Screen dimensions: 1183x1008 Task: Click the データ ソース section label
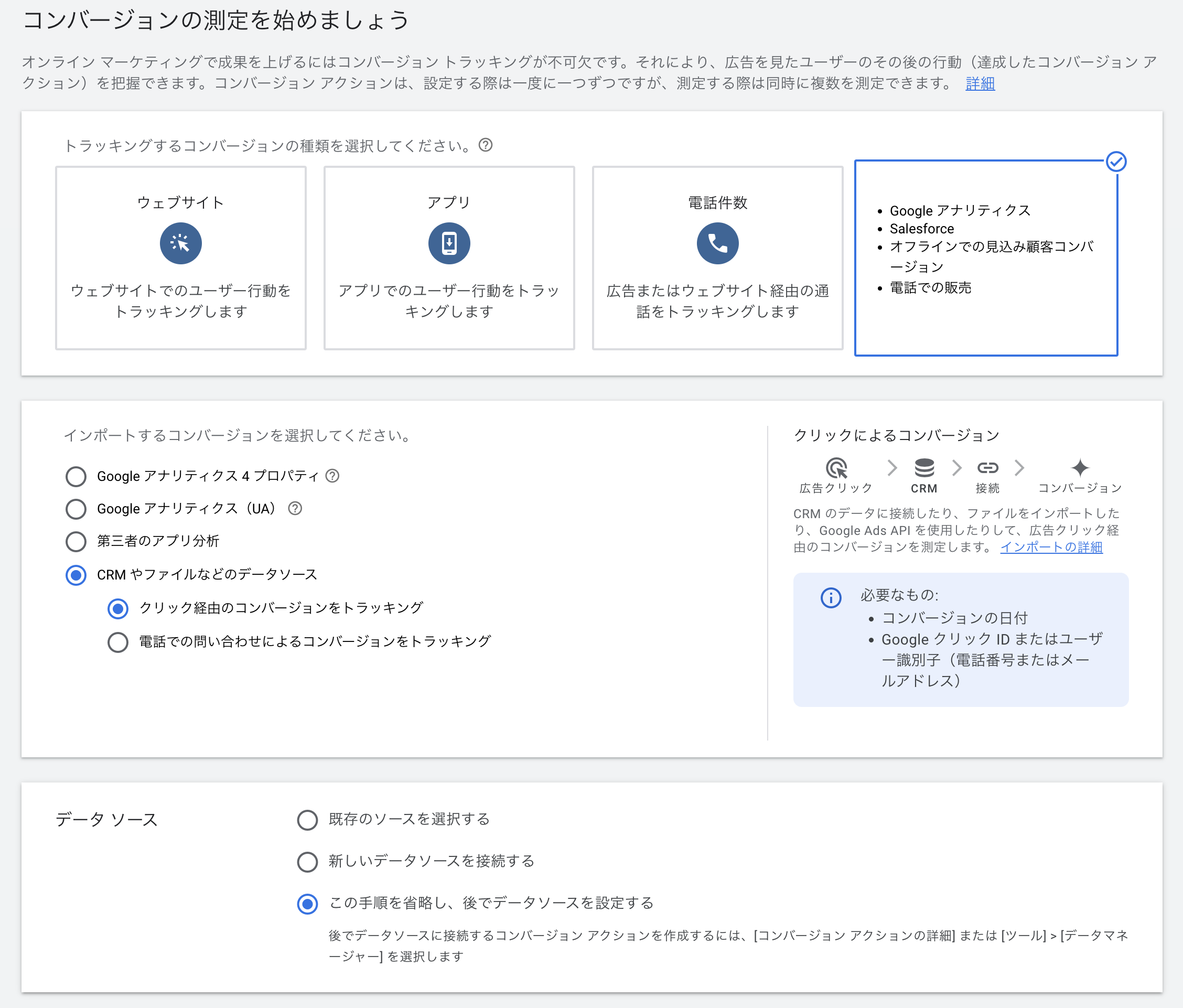pos(107,820)
